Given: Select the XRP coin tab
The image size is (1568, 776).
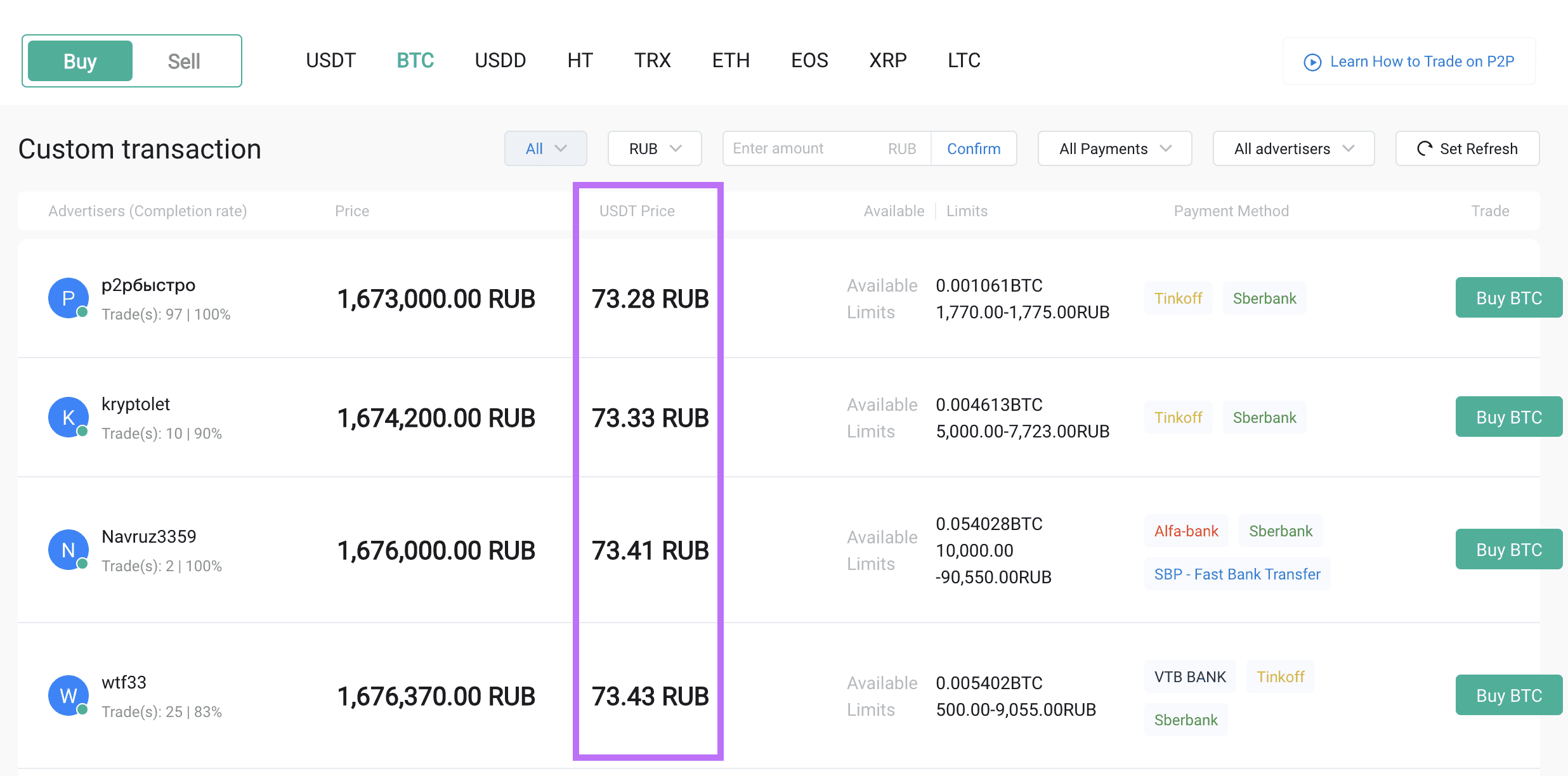Looking at the screenshot, I should pos(888,60).
